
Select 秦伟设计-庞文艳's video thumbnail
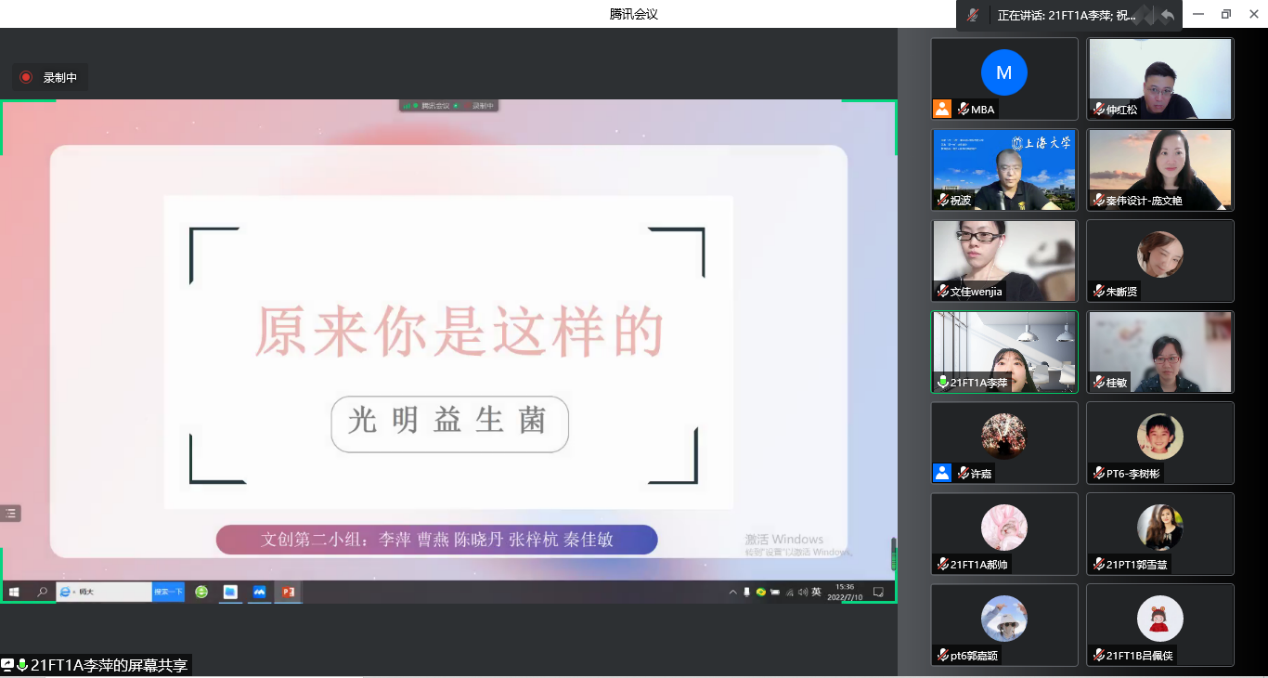(x=1160, y=170)
